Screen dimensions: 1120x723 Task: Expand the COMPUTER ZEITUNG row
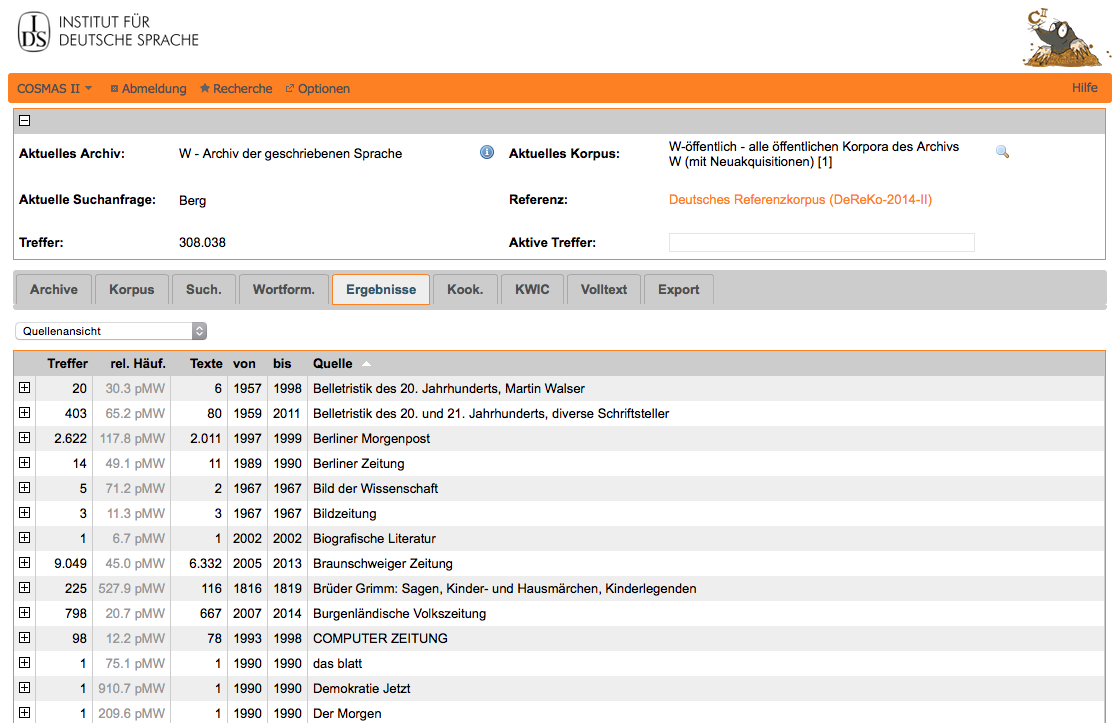click(24, 638)
